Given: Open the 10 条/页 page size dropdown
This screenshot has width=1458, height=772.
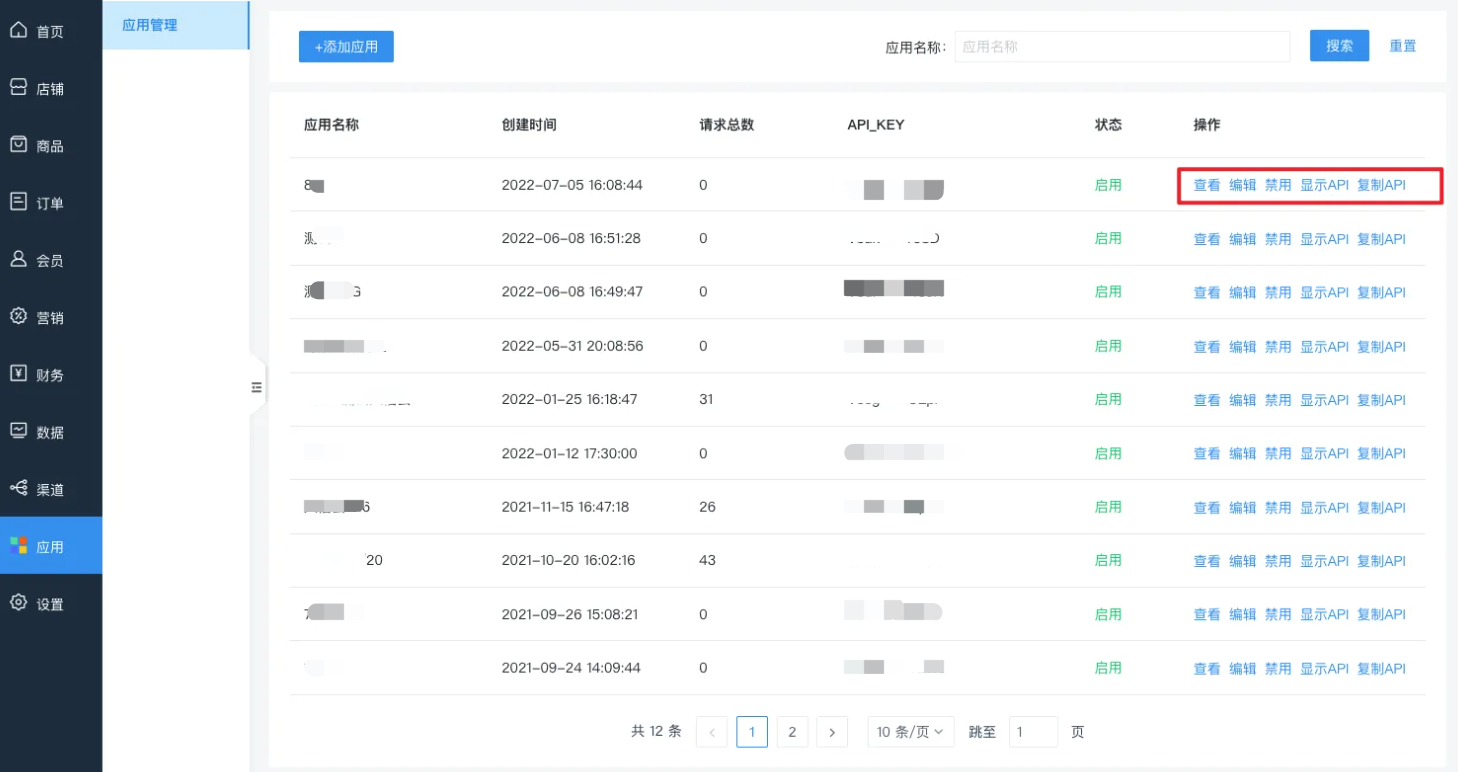Looking at the screenshot, I should click(910, 731).
